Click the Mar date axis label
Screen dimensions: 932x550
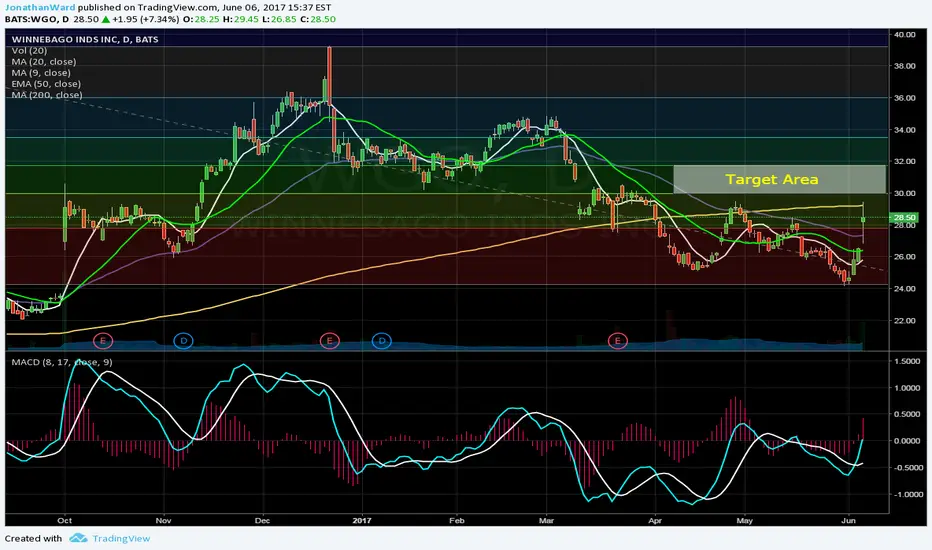click(x=546, y=521)
